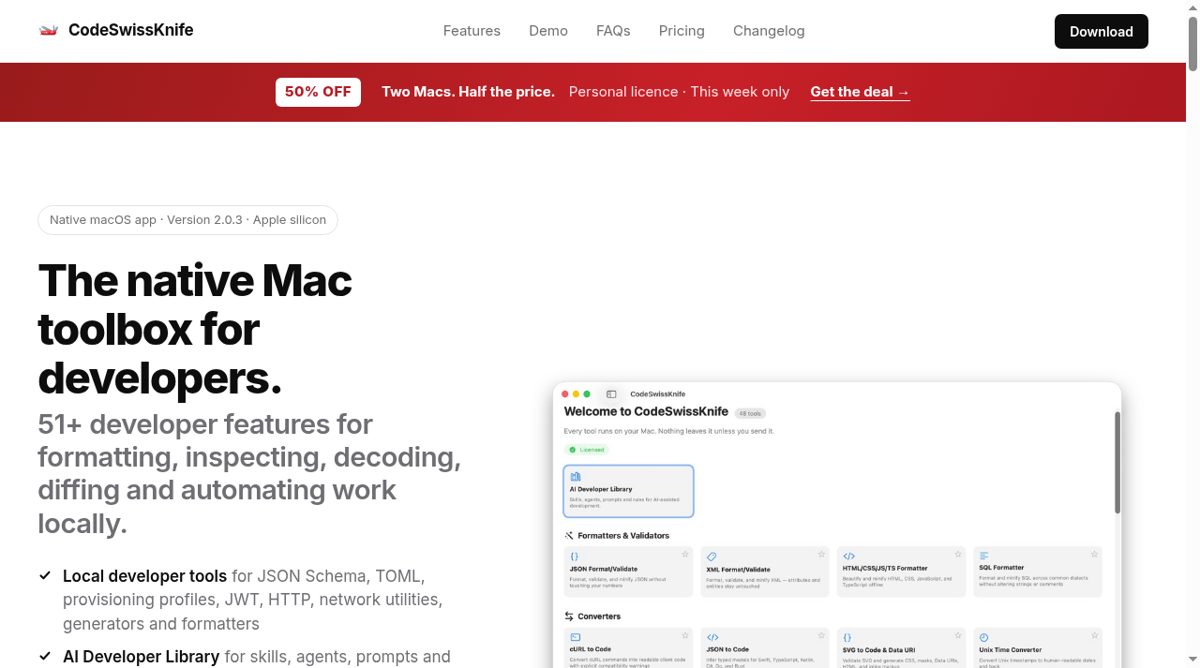Viewport: 1200px width, 668px height.
Task: Star the SQL Formatter tool
Action: click(x=1094, y=553)
